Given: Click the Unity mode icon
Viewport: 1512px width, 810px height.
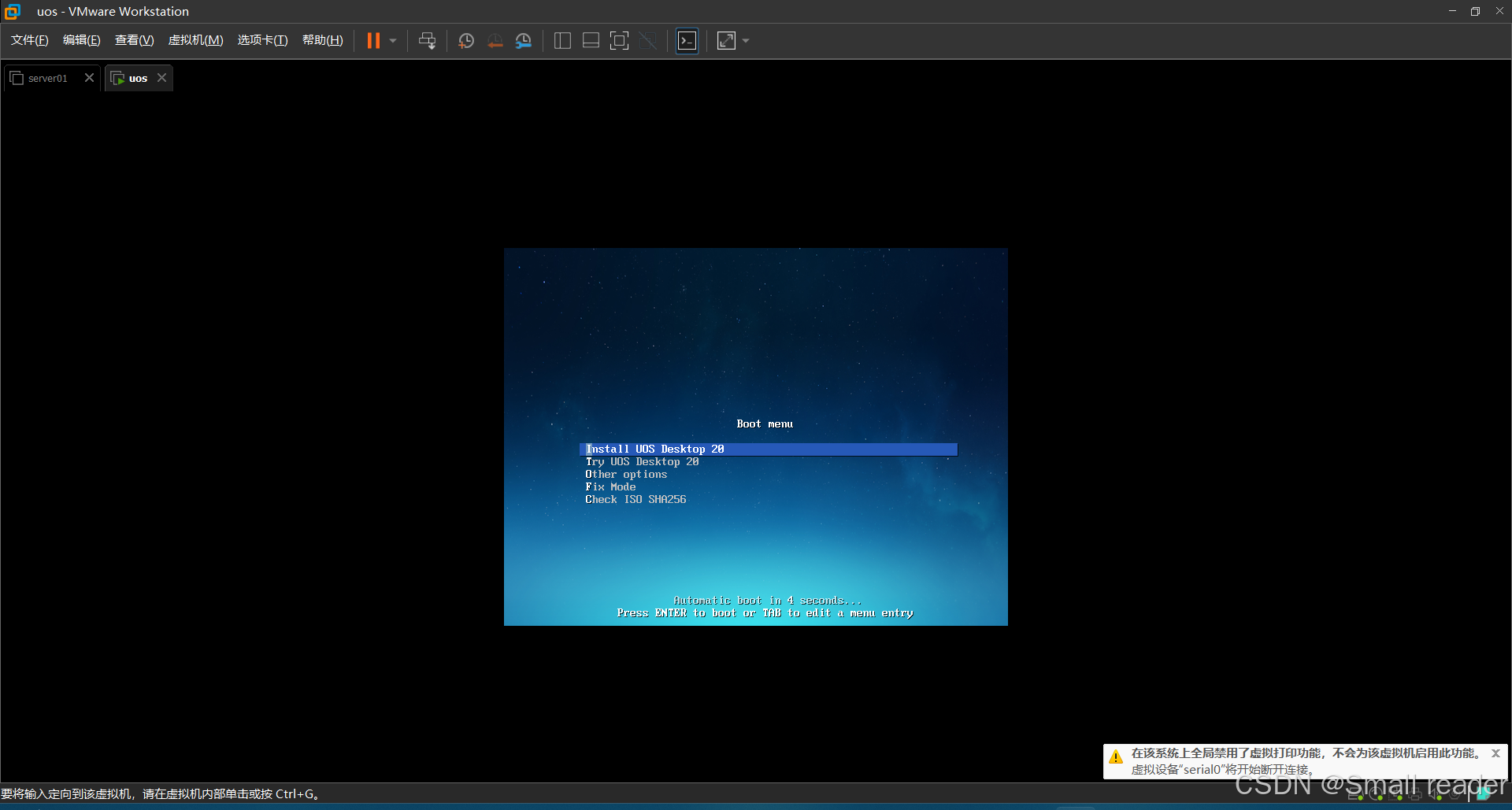Looking at the screenshot, I should point(648,41).
